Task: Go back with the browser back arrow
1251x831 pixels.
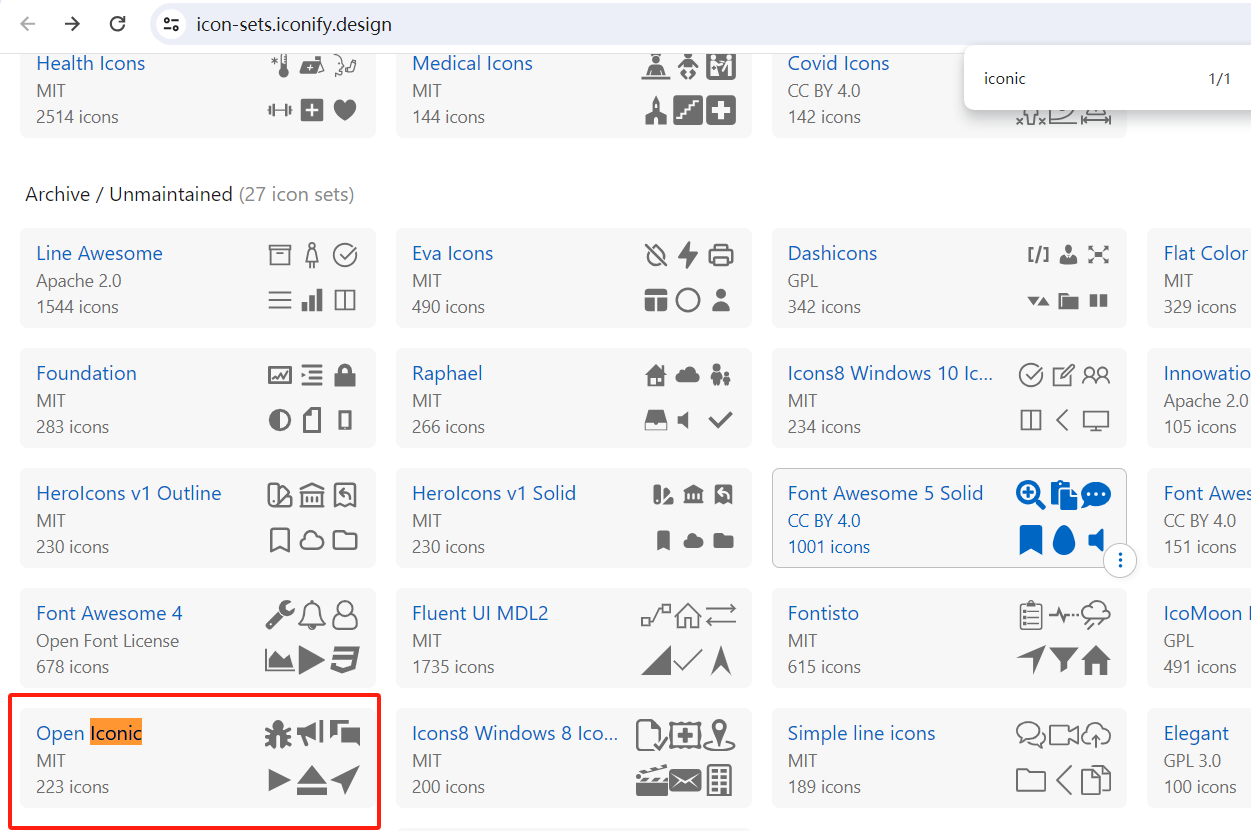Action: pyautogui.click(x=28, y=24)
